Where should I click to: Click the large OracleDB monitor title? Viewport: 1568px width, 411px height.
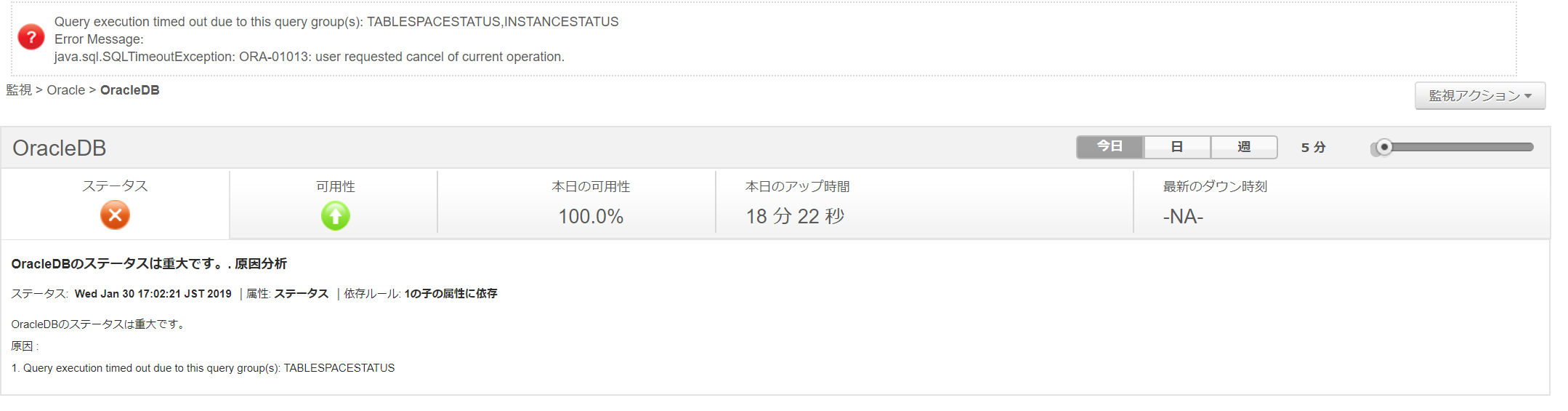(60, 148)
